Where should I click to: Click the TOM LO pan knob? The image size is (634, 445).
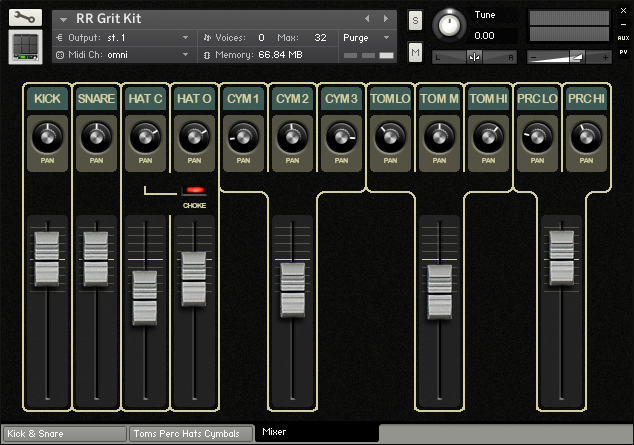390,138
